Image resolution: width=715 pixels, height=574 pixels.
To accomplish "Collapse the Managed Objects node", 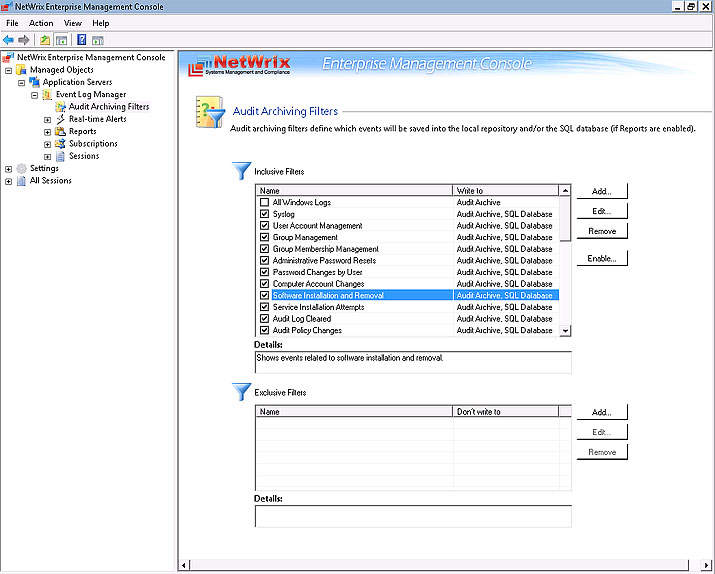I will coord(9,71).
